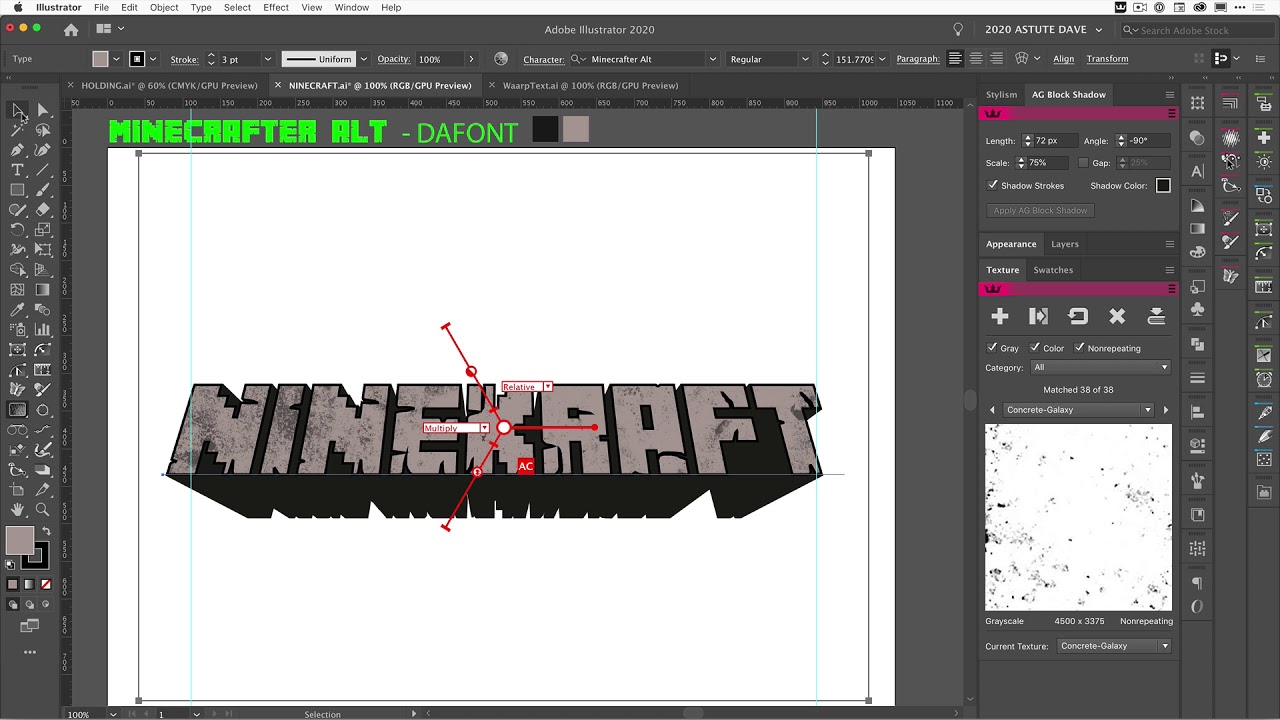
Task: Activate the Zoom magnifier tool
Action: coord(43,510)
